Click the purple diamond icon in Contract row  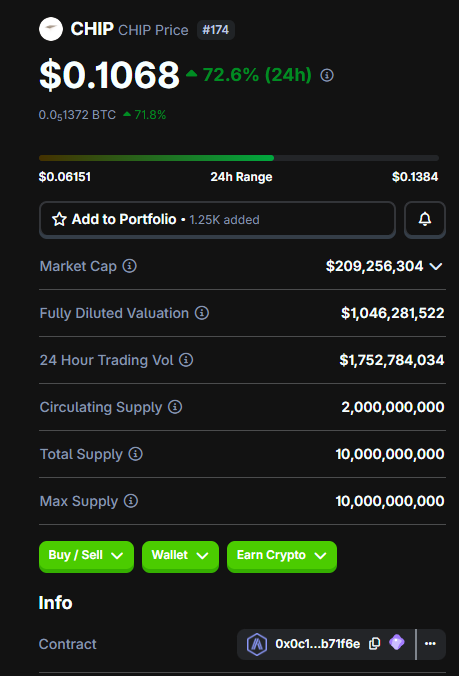click(x=397, y=643)
